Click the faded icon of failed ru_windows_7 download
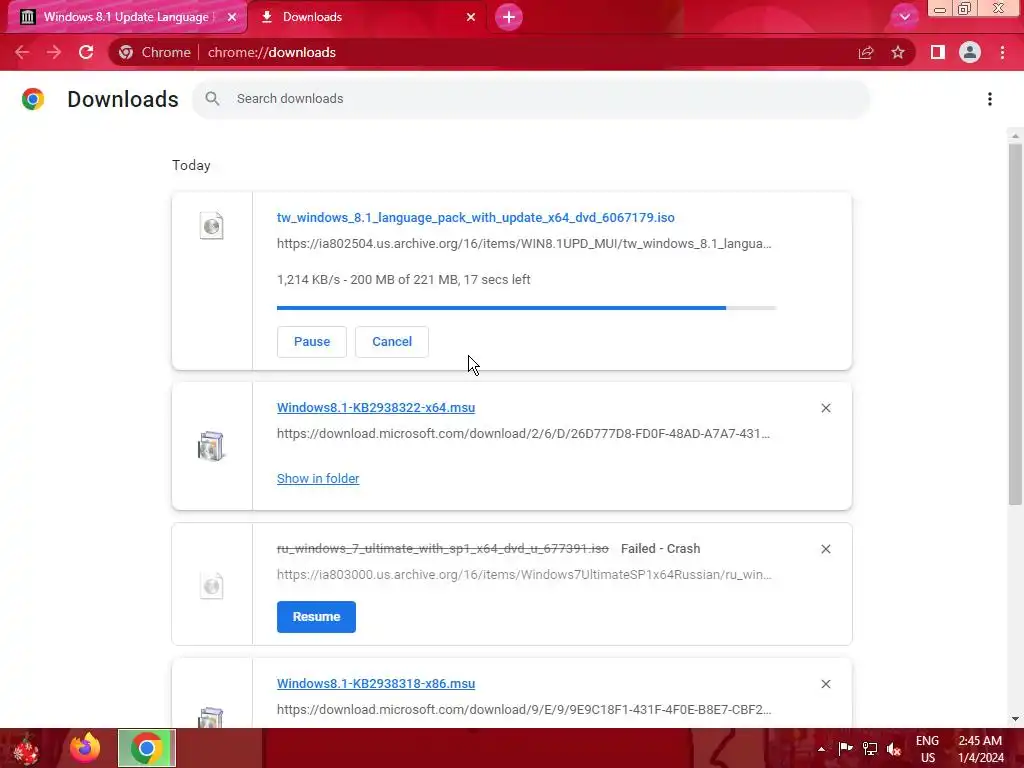The image size is (1024, 768). (212, 585)
